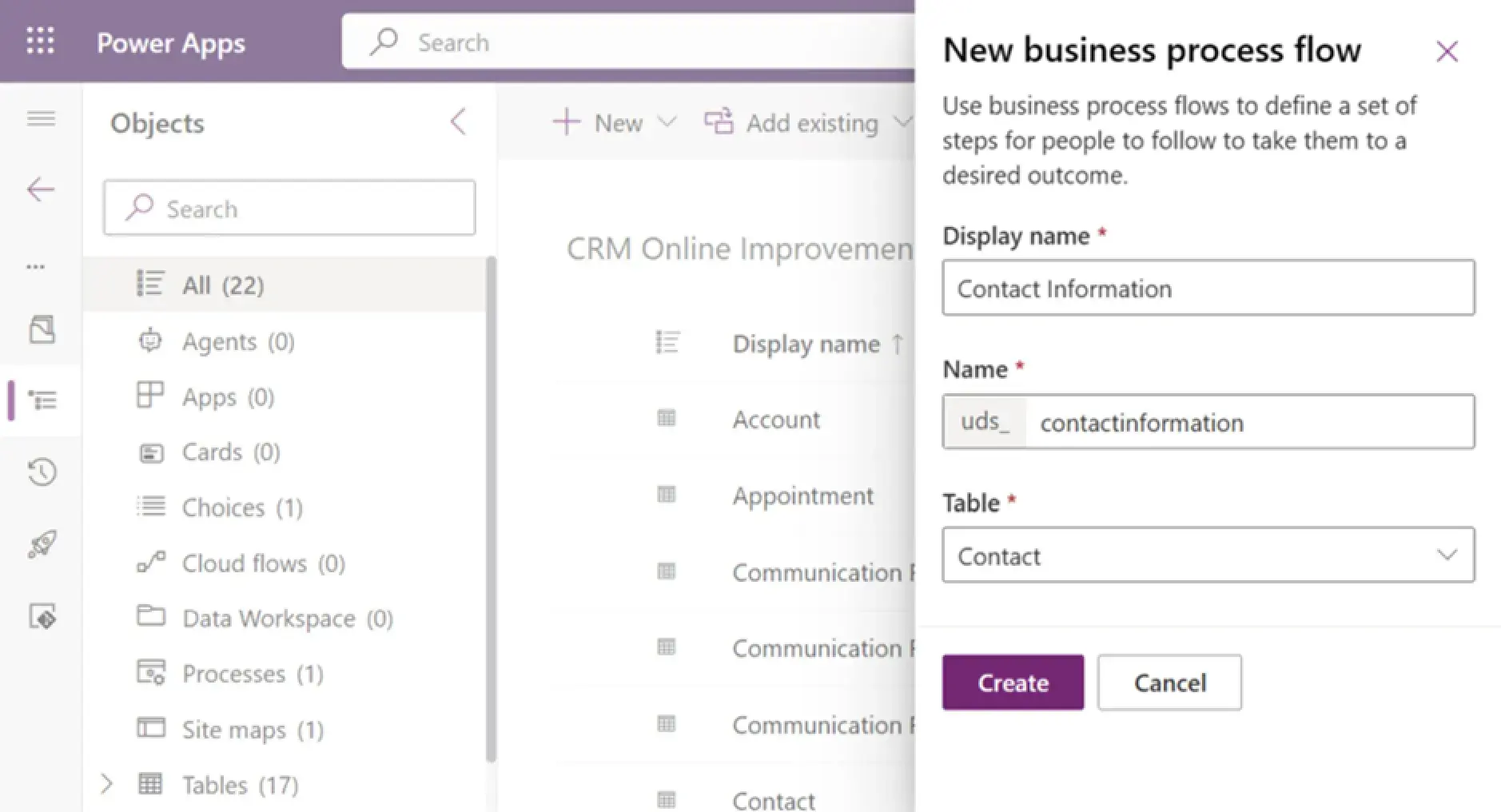Click the Cloud flows connector icon
This screenshot has height=812, width=1501.
[151, 562]
